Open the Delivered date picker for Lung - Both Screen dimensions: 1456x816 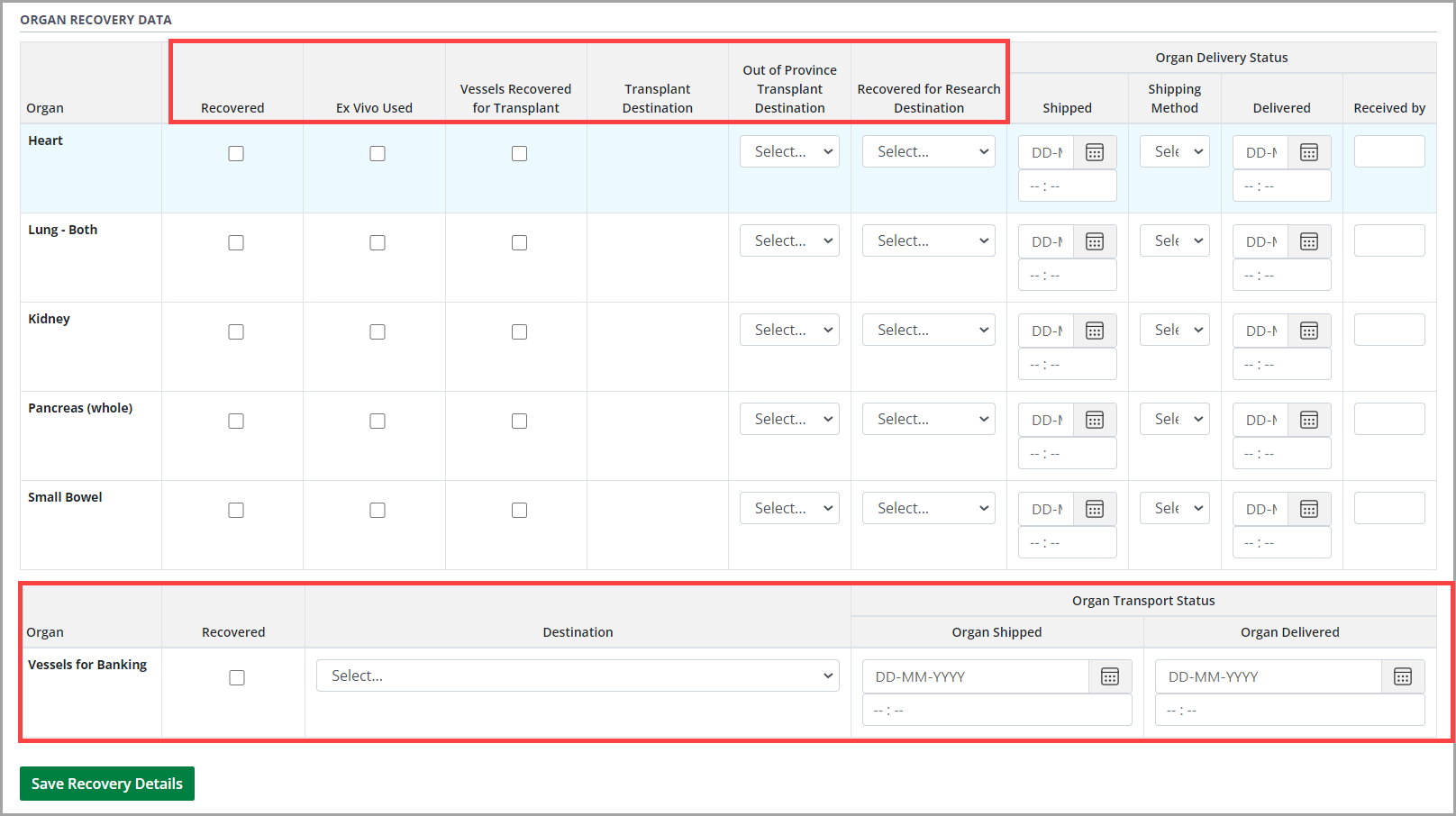(1308, 240)
